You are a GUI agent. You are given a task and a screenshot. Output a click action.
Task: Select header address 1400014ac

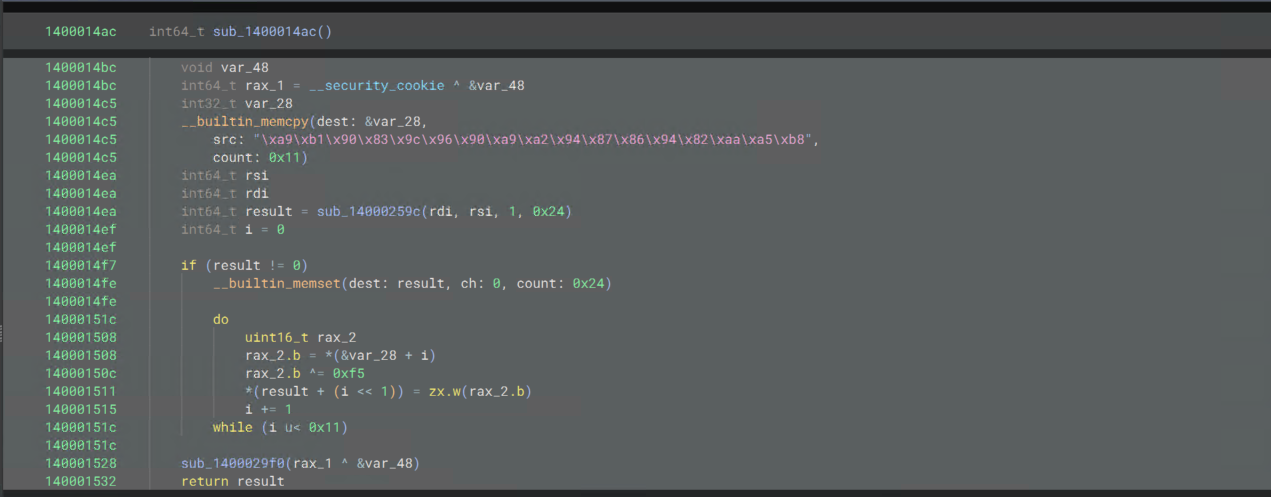click(x=80, y=32)
